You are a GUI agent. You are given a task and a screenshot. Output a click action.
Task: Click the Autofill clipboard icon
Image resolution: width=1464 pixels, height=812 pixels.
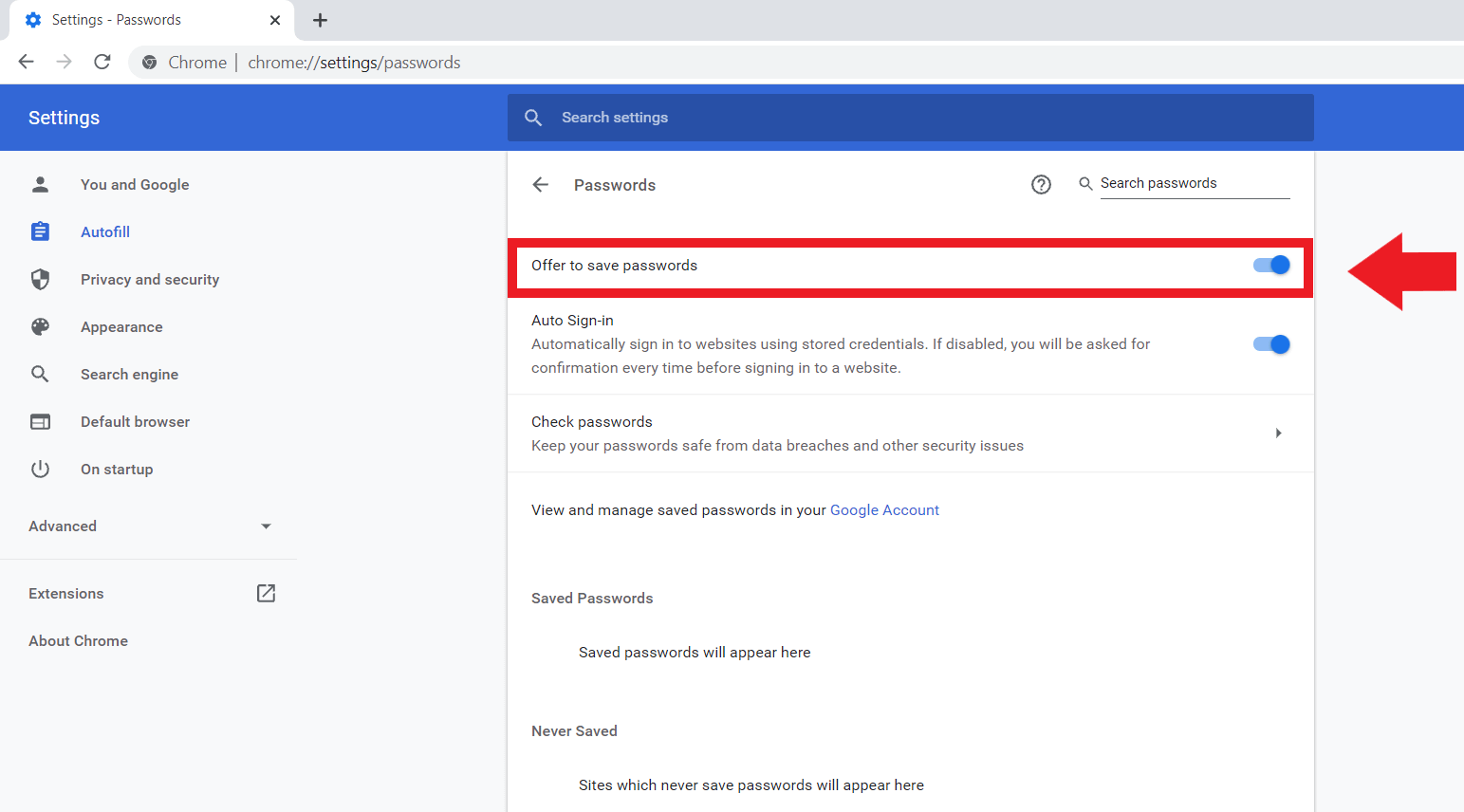[40, 231]
